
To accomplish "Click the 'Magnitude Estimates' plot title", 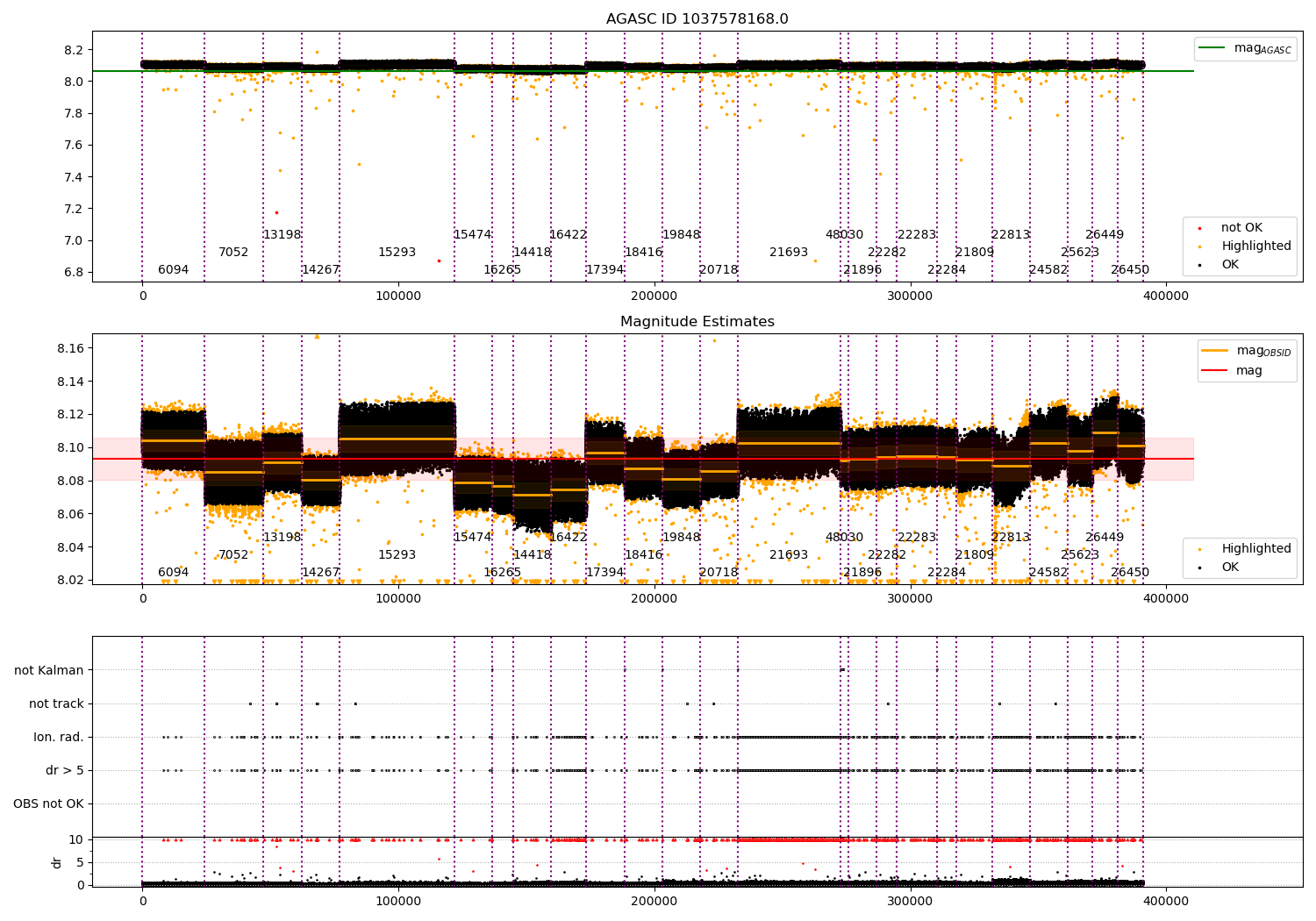I will coord(697,322).
